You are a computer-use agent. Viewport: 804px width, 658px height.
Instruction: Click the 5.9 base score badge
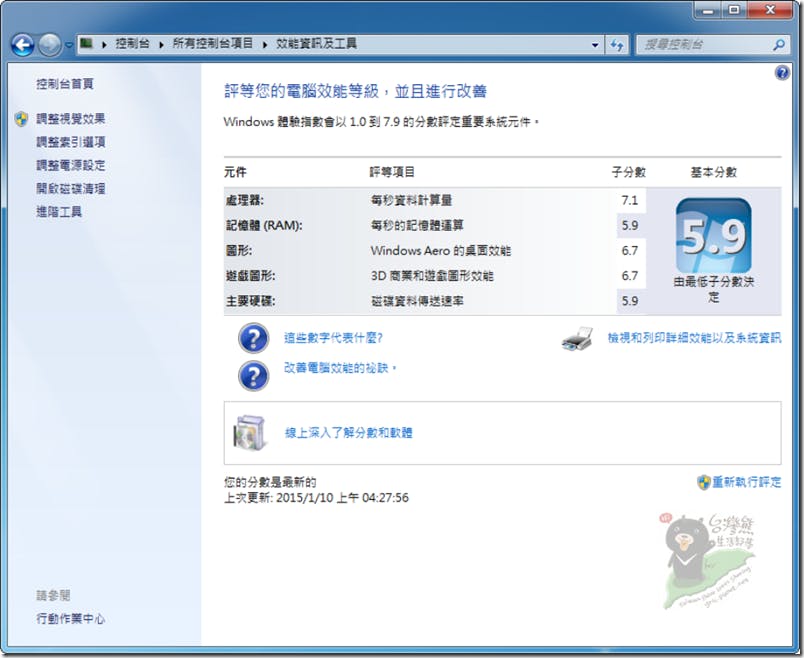714,236
